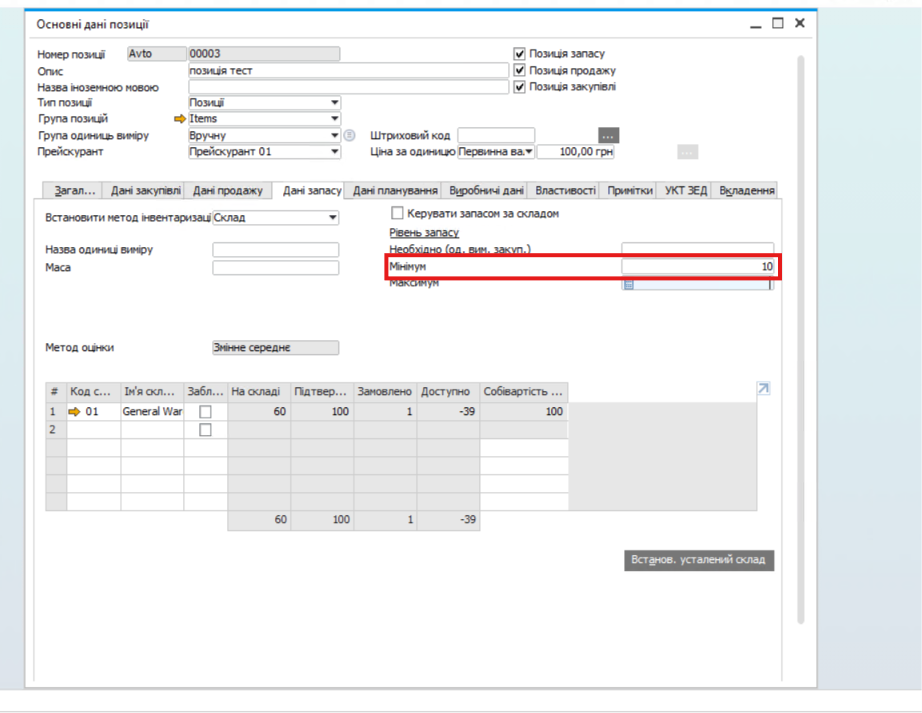Click the На складі column header
The width and height of the screenshot is (922, 713).
point(259,391)
